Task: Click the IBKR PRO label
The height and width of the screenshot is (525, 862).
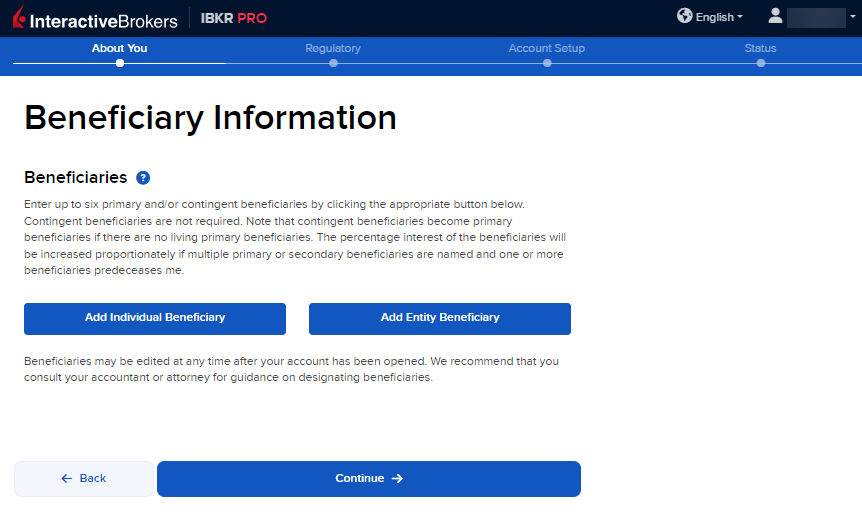Action: [234, 18]
